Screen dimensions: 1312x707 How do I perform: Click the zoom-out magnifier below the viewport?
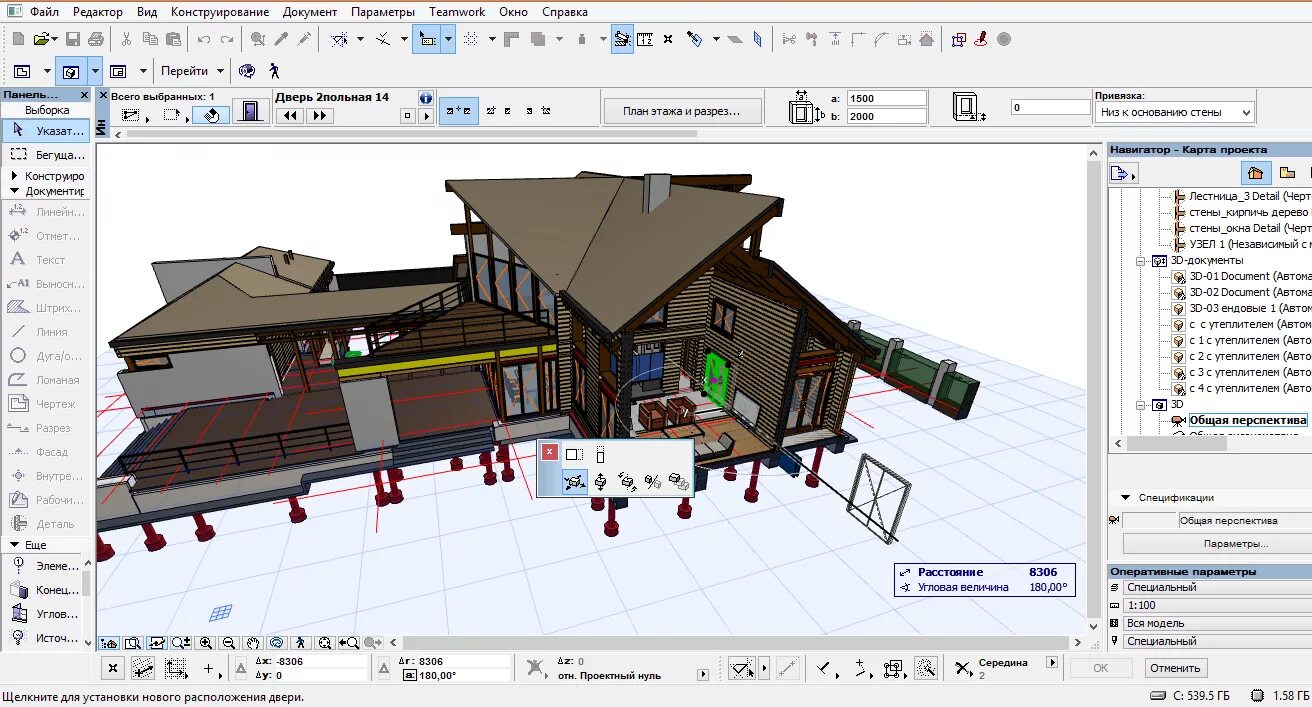(x=229, y=643)
